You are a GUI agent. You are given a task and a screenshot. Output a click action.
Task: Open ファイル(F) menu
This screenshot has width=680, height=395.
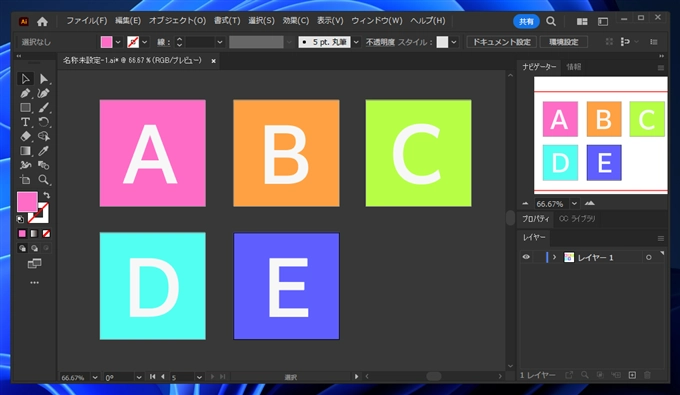[x=86, y=20]
